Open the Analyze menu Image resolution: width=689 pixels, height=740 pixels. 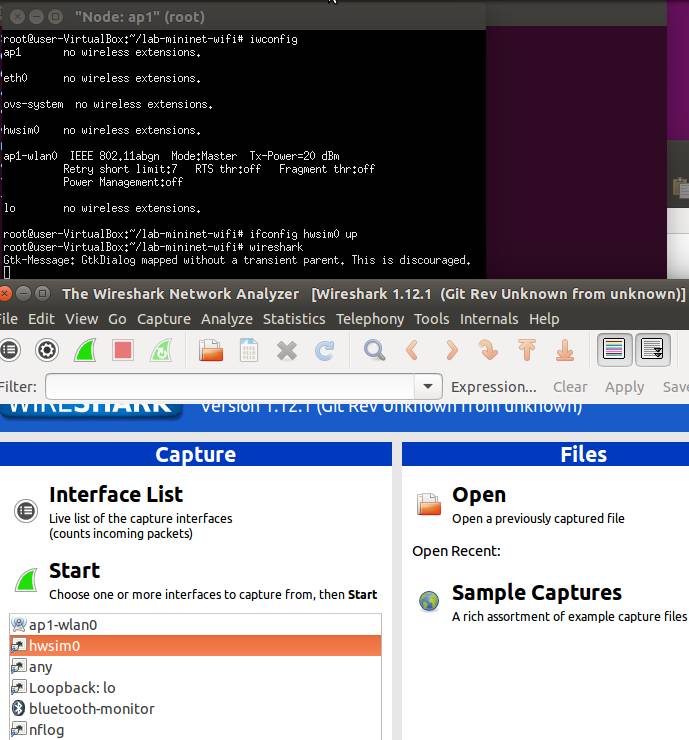[227, 319]
